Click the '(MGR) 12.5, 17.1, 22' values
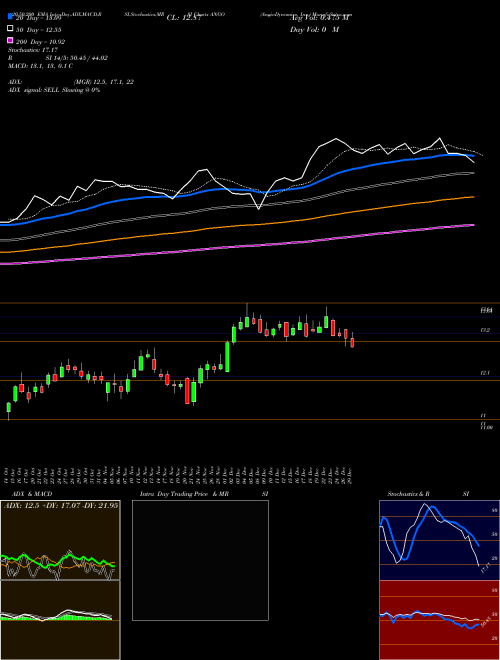The height and width of the screenshot is (660, 500). coord(104,82)
